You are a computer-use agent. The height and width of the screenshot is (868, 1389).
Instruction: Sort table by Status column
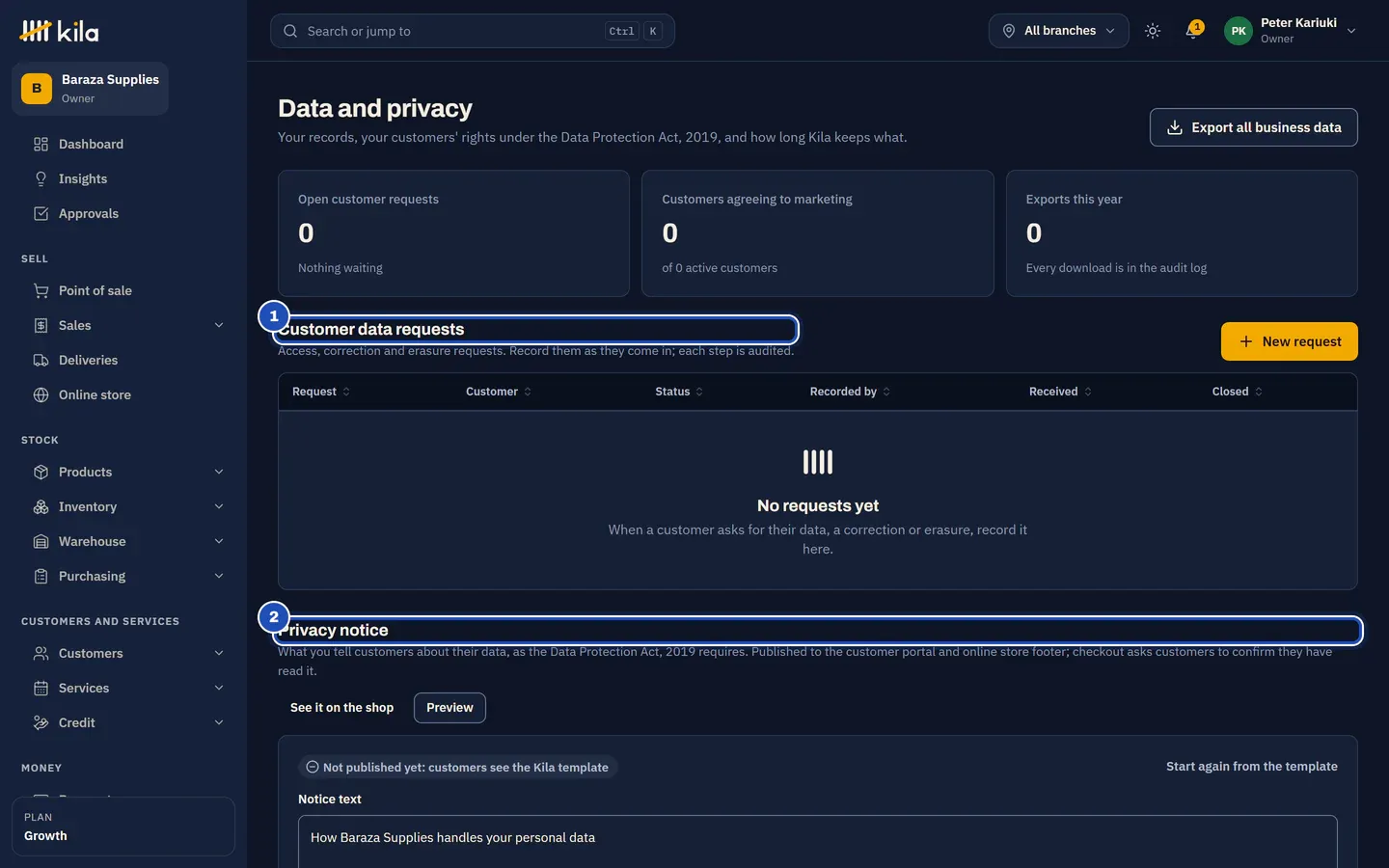(679, 392)
